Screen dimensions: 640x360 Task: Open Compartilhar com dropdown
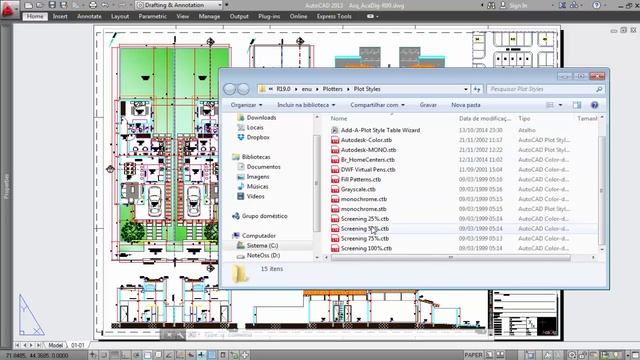(x=377, y=105)
